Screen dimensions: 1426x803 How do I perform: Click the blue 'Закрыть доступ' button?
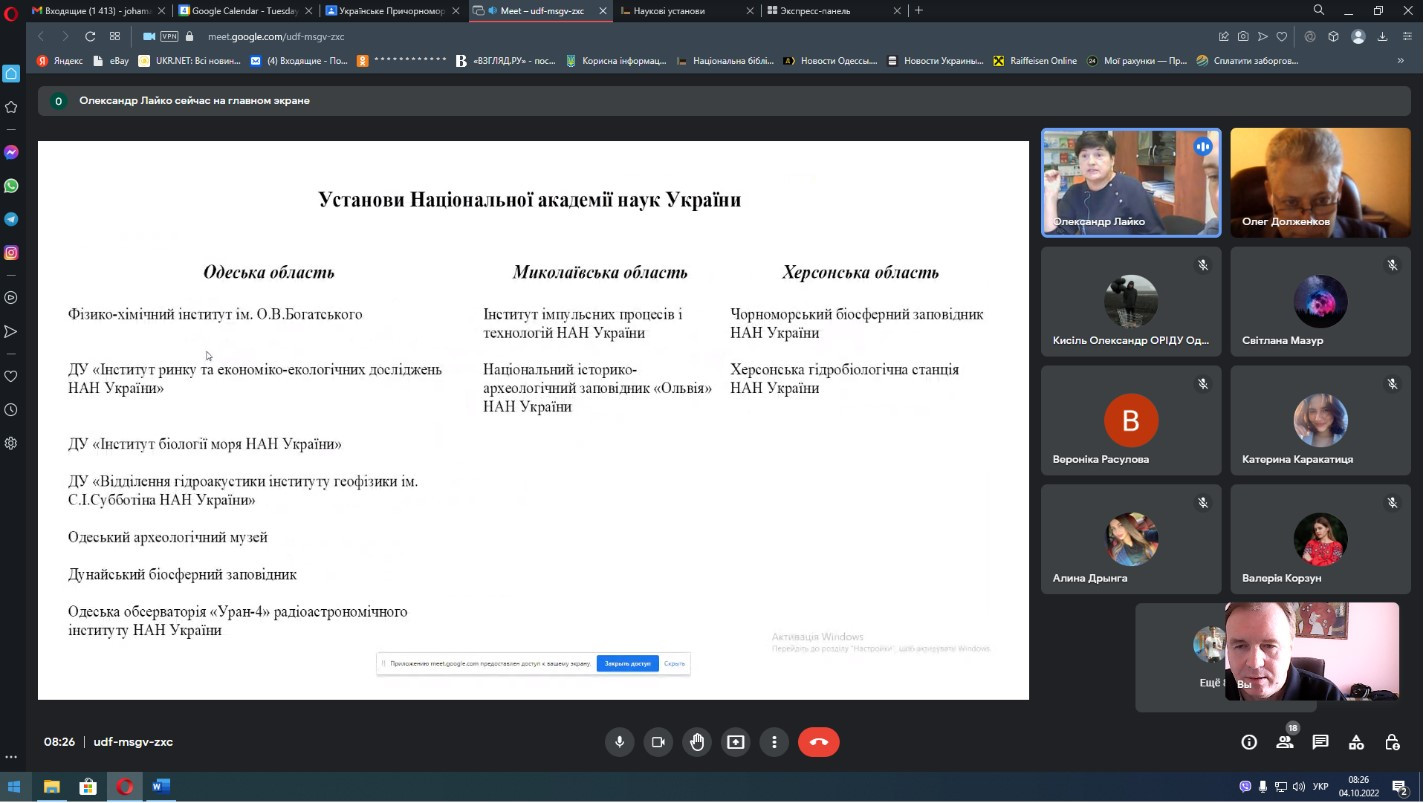[x=627, y=664]
